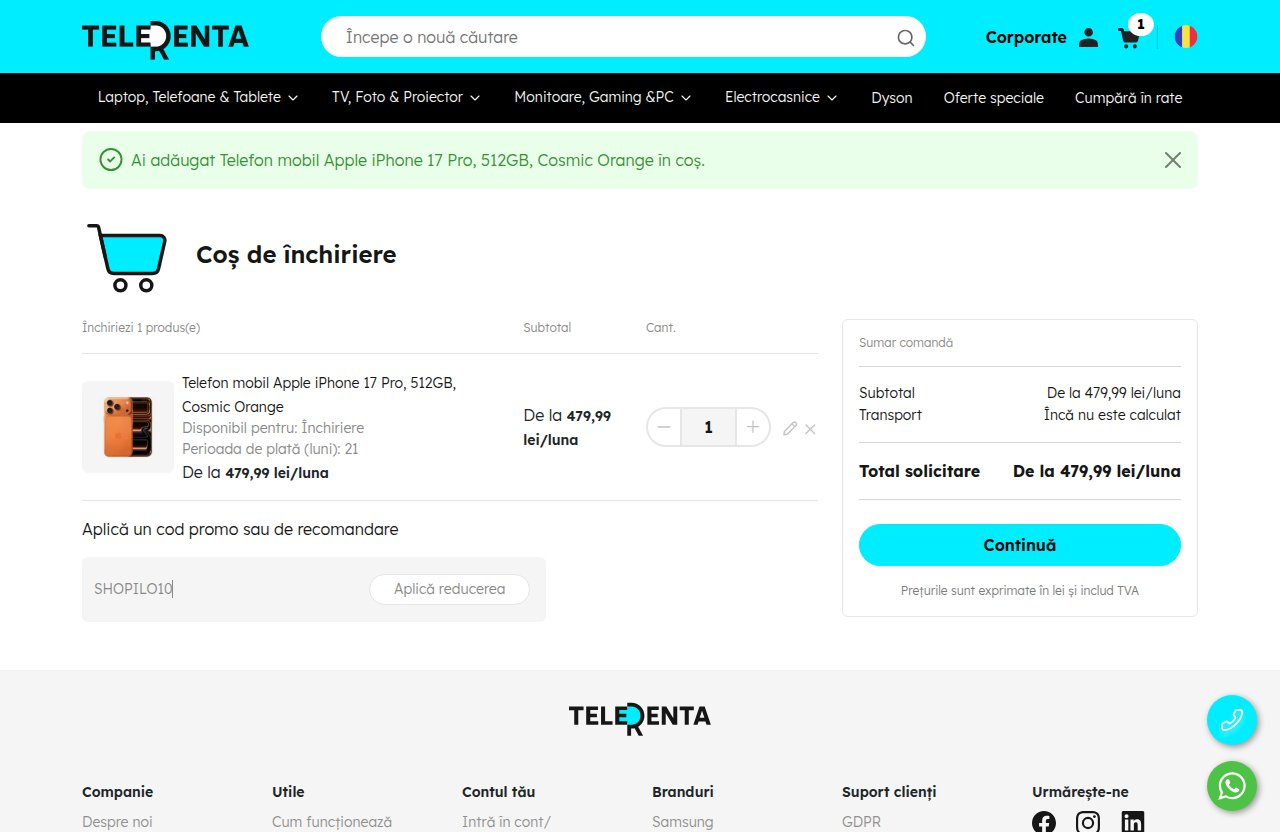Open the iPhone 17 Pro product title link
The width and height of the screenshot is (1280, 832).
319,395
